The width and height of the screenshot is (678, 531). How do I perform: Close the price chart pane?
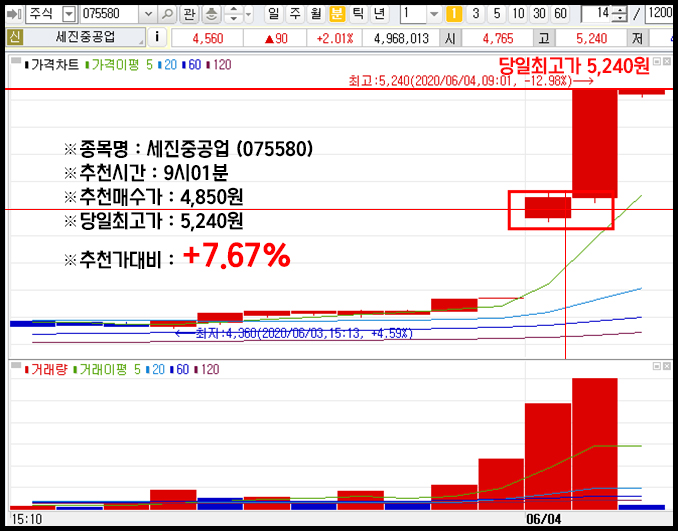[x=667, y=61]
